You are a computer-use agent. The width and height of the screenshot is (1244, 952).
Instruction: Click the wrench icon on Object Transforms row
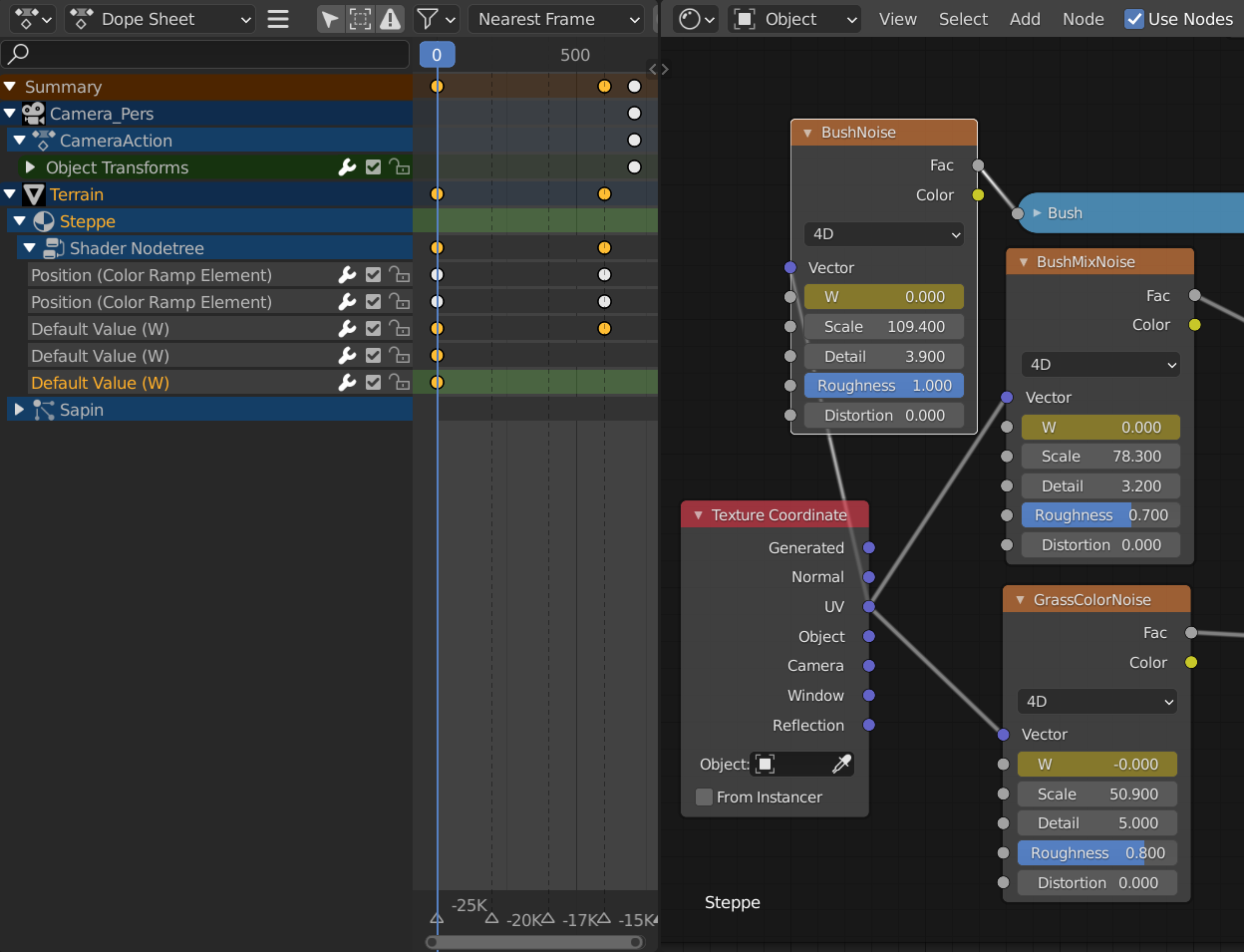tap(347, 167)
